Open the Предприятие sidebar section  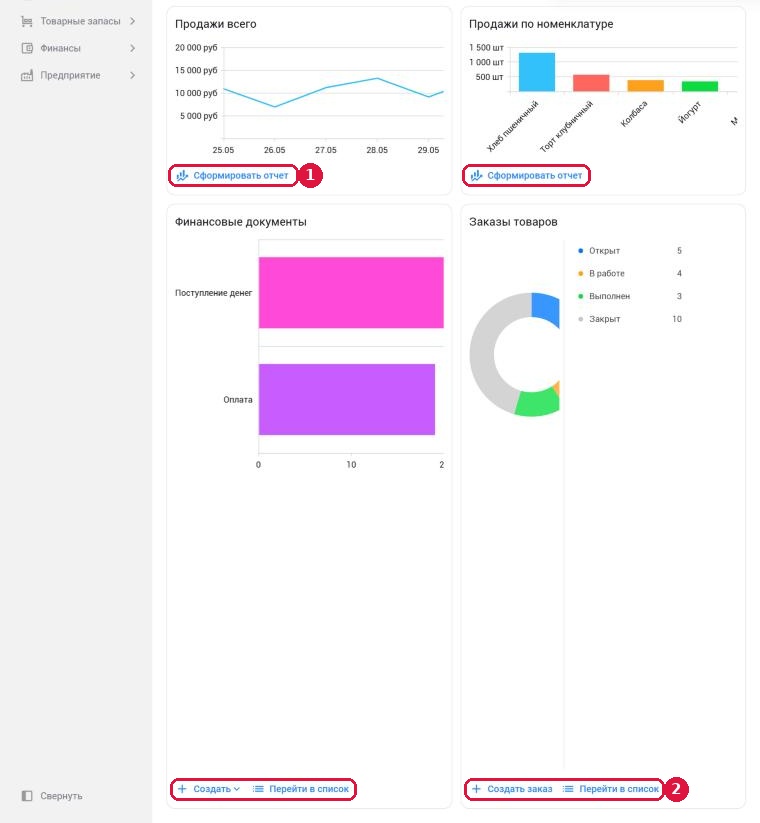(78, 75)
